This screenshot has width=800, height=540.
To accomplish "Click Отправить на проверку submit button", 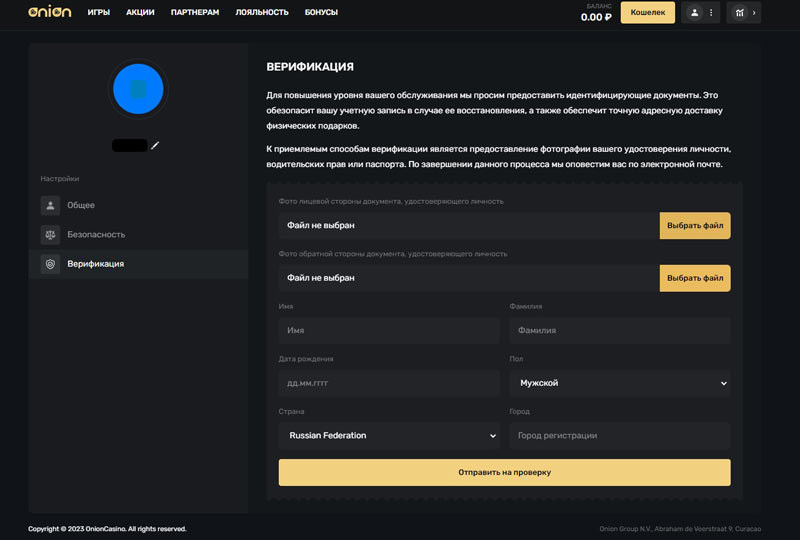I will click(x=504, y=472).
